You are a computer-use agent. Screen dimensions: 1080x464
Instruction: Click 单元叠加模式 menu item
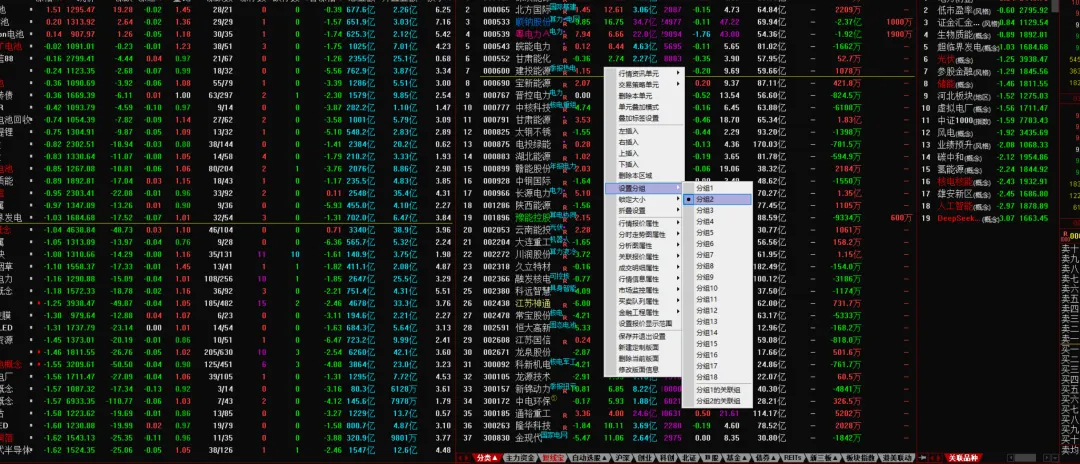click(x=644, y=107)
